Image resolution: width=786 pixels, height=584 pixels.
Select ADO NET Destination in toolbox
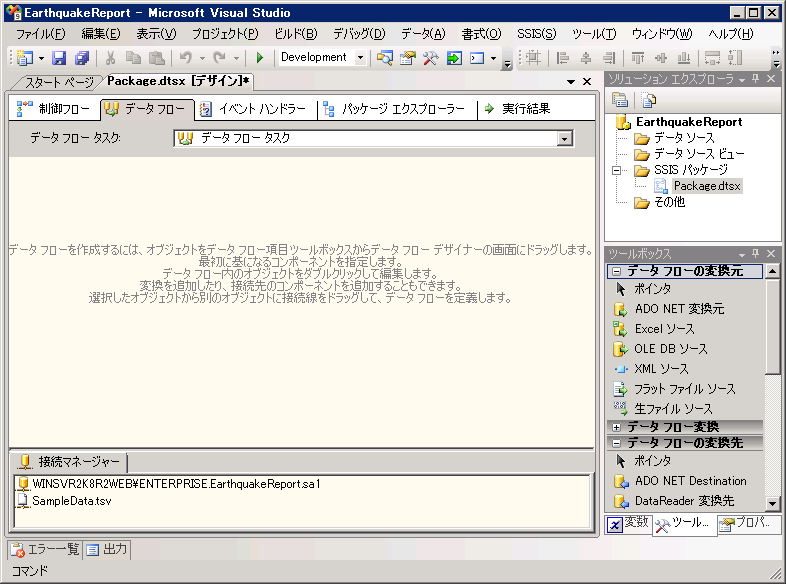coord(690,481)
